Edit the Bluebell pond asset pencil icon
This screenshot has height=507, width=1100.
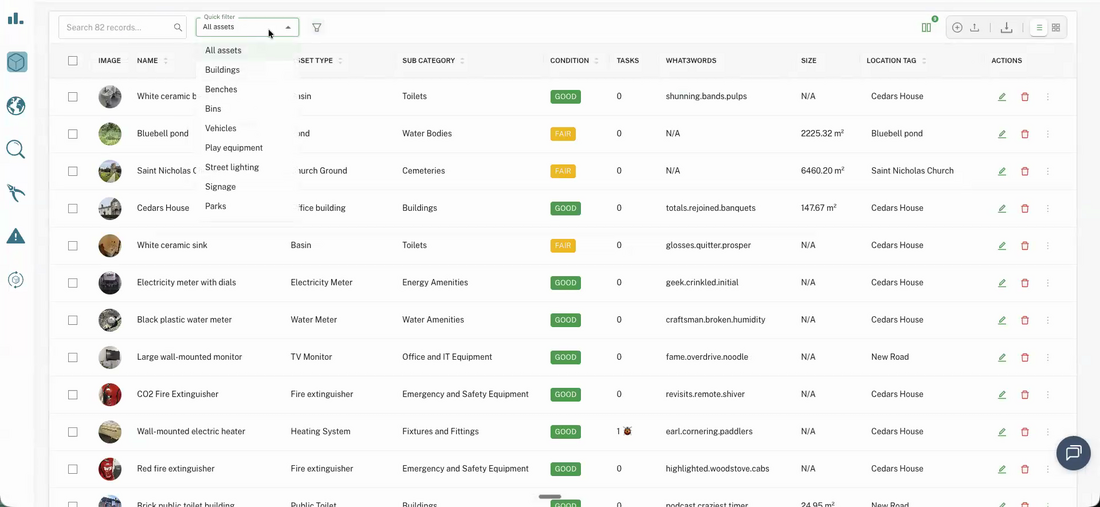point(1002,134)
